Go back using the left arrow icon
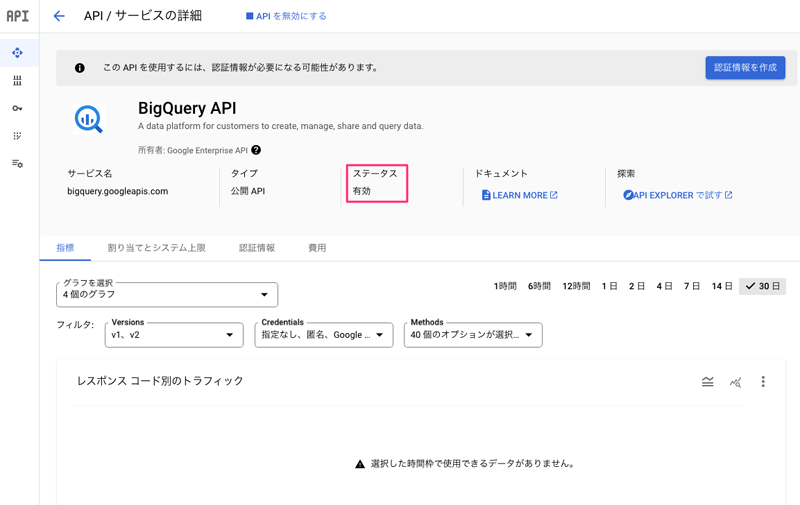The height and width of the screenshot is (505, 800). tap(59, 16)
